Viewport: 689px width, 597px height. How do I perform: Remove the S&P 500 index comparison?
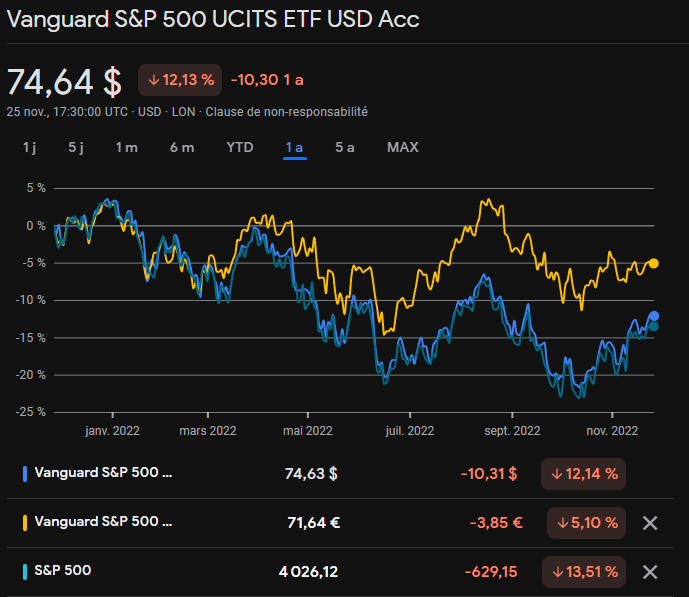point(649,572)
